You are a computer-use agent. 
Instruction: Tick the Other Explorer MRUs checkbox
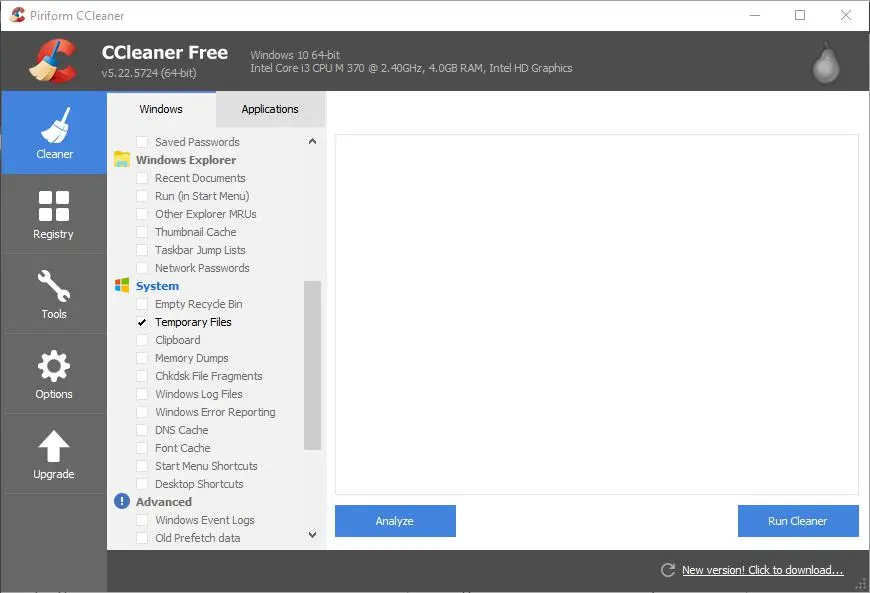click(142, 214)
